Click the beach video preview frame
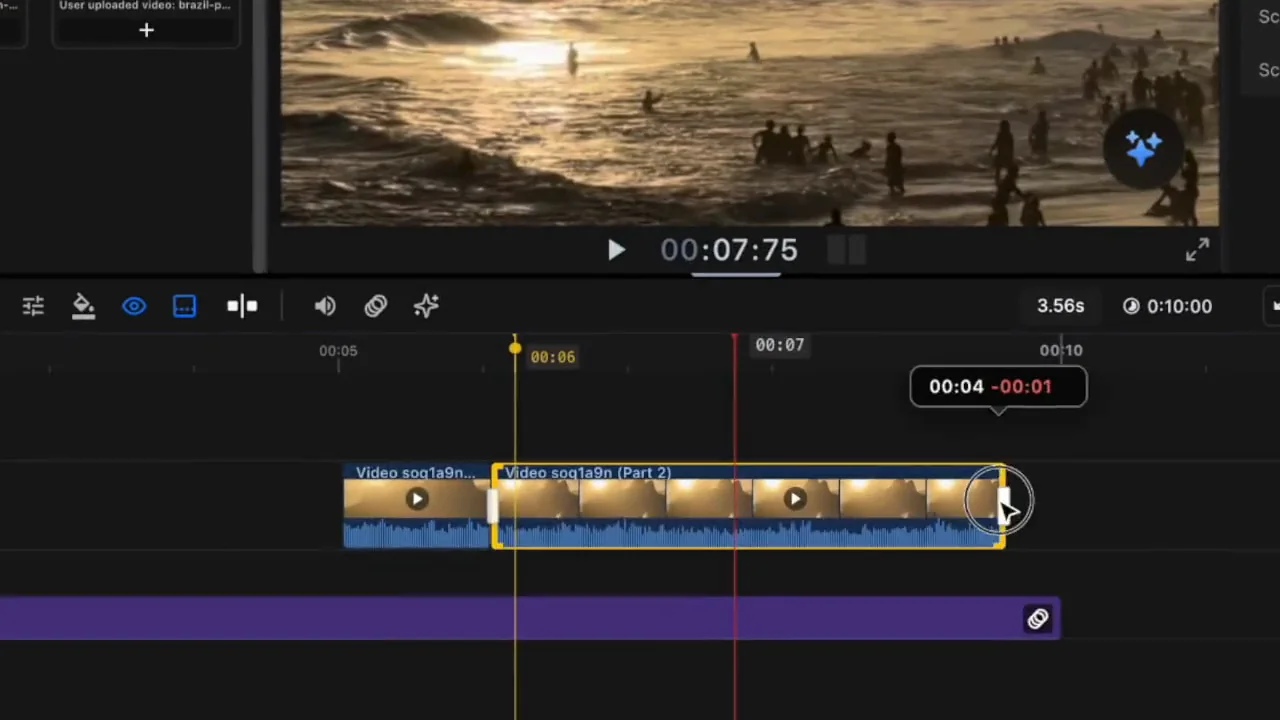Viewport: 1280px width, 720px height. pyautogui.click(x=749, y=113)
